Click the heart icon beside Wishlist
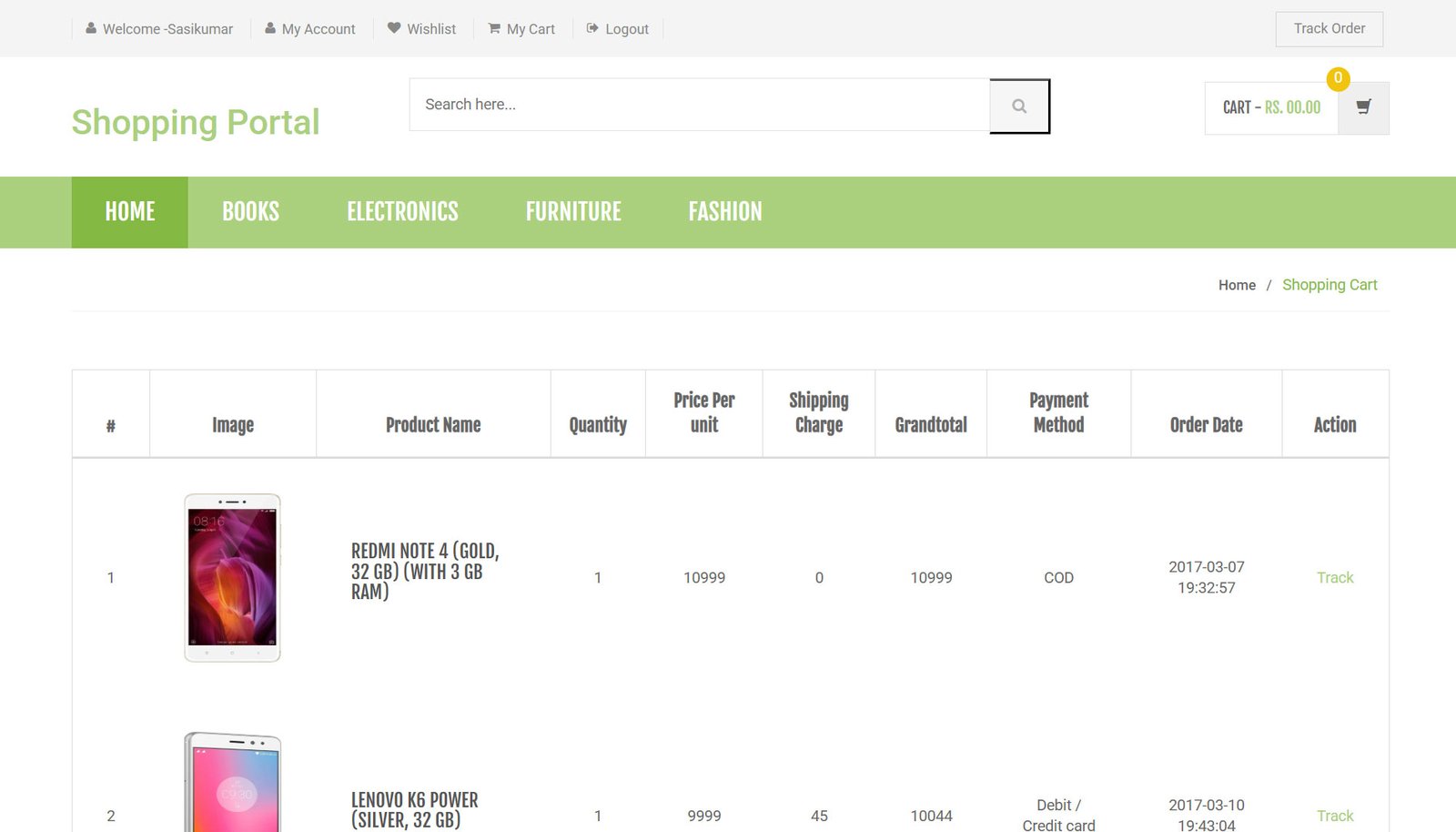Viewport: 1456px width, 832px height. 394,28
